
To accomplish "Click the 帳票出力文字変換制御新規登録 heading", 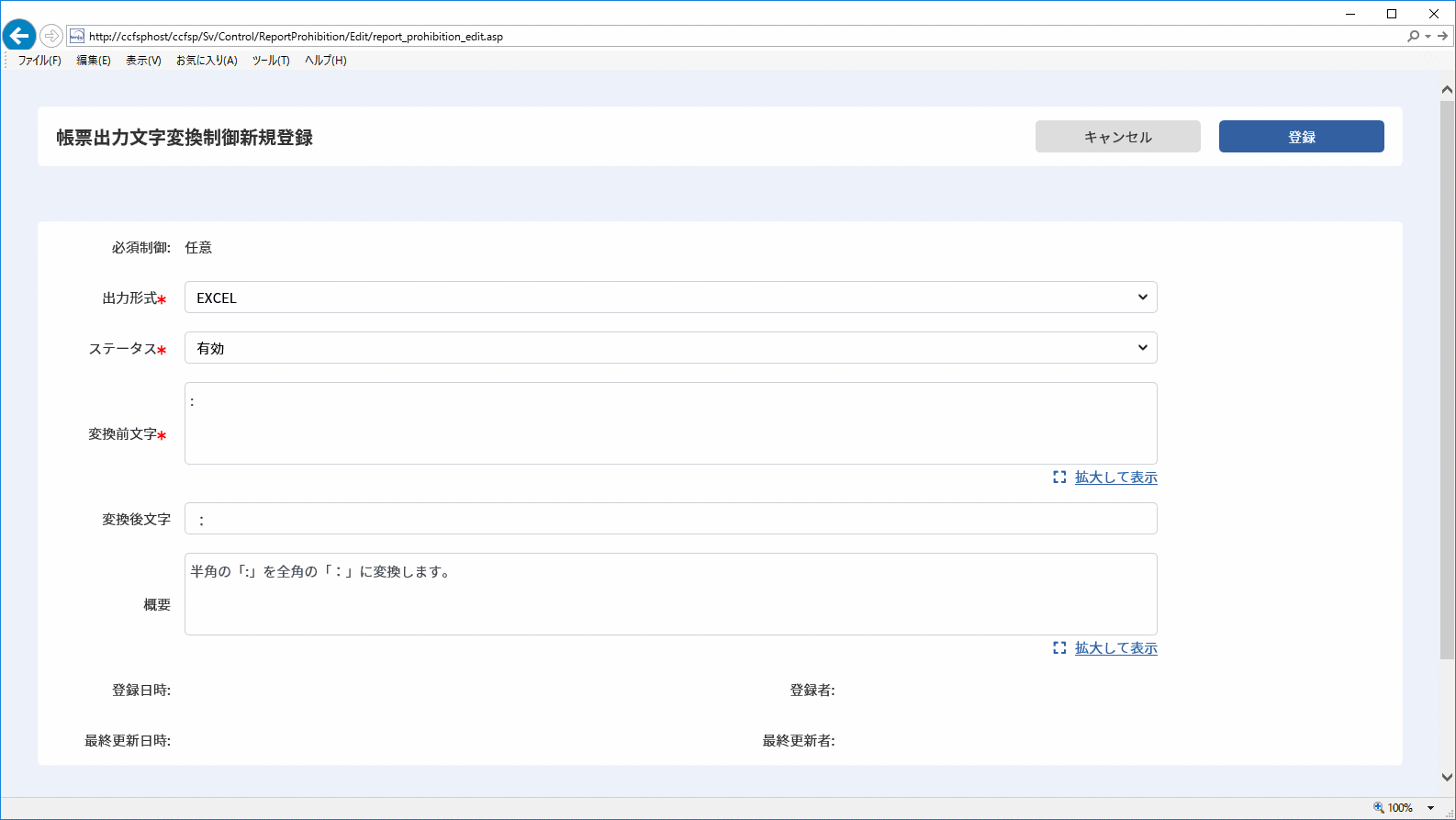I will (x=185, y=138).
